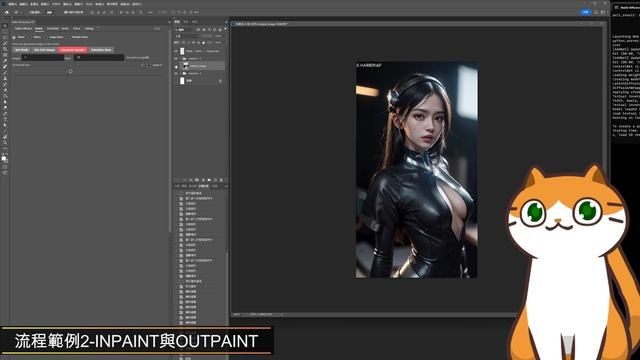640x360 pixels.
Task: Toggle visibility of the topmost layer
Action: 176,51
